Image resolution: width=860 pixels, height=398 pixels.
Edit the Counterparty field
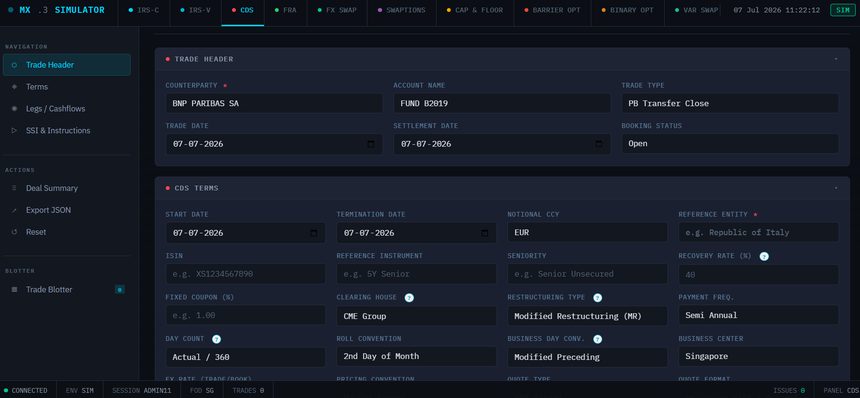274,103
